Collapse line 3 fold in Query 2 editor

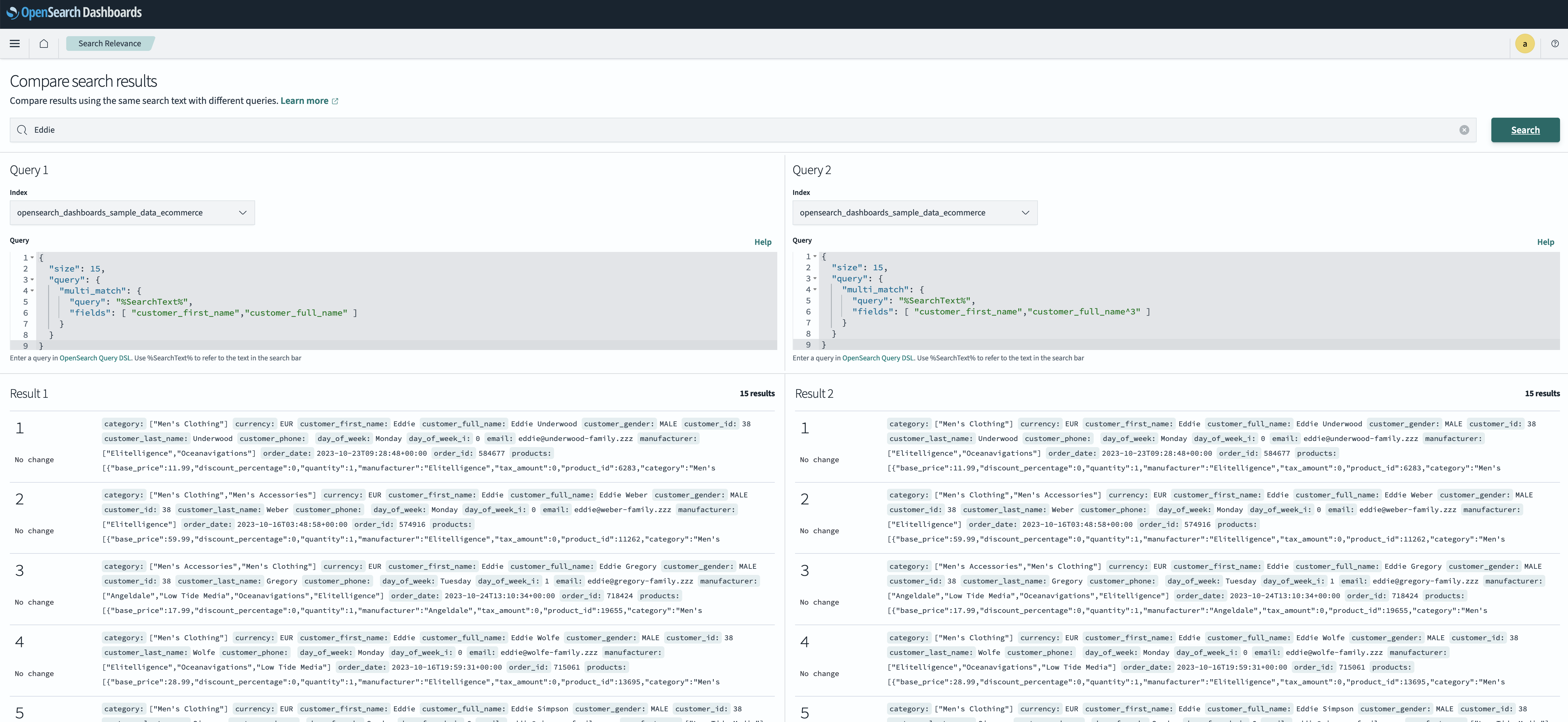point(815,279)
